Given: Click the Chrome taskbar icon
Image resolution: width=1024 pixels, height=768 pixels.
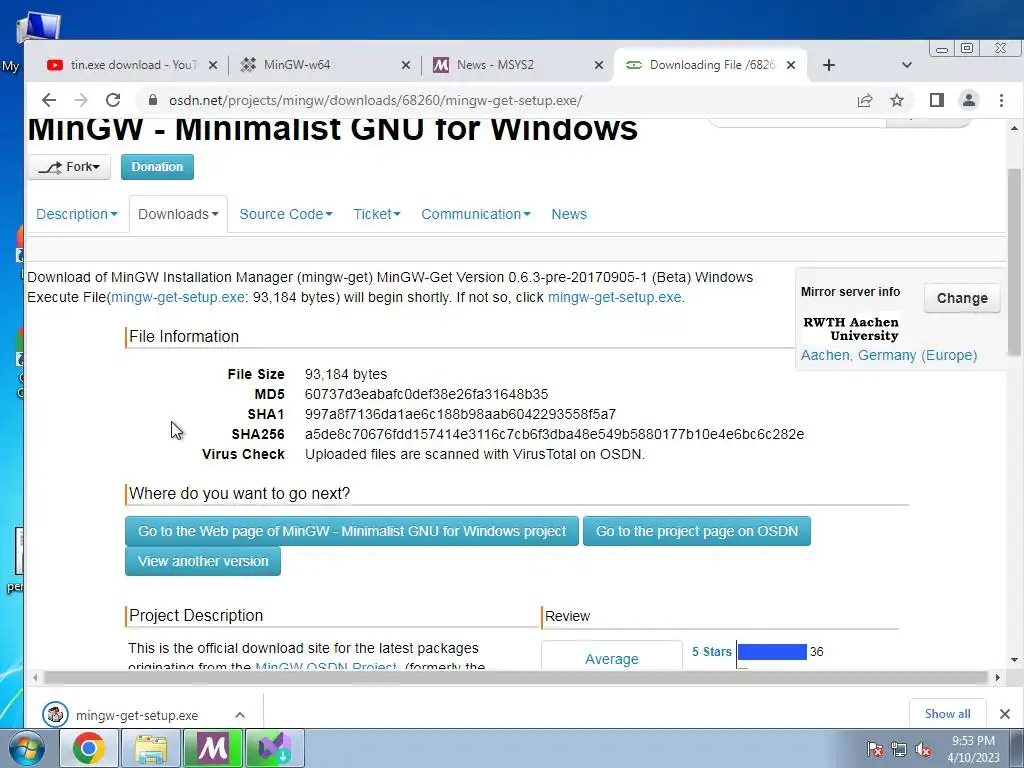Looking at the screenshot, I should click(x=89, y=748).
